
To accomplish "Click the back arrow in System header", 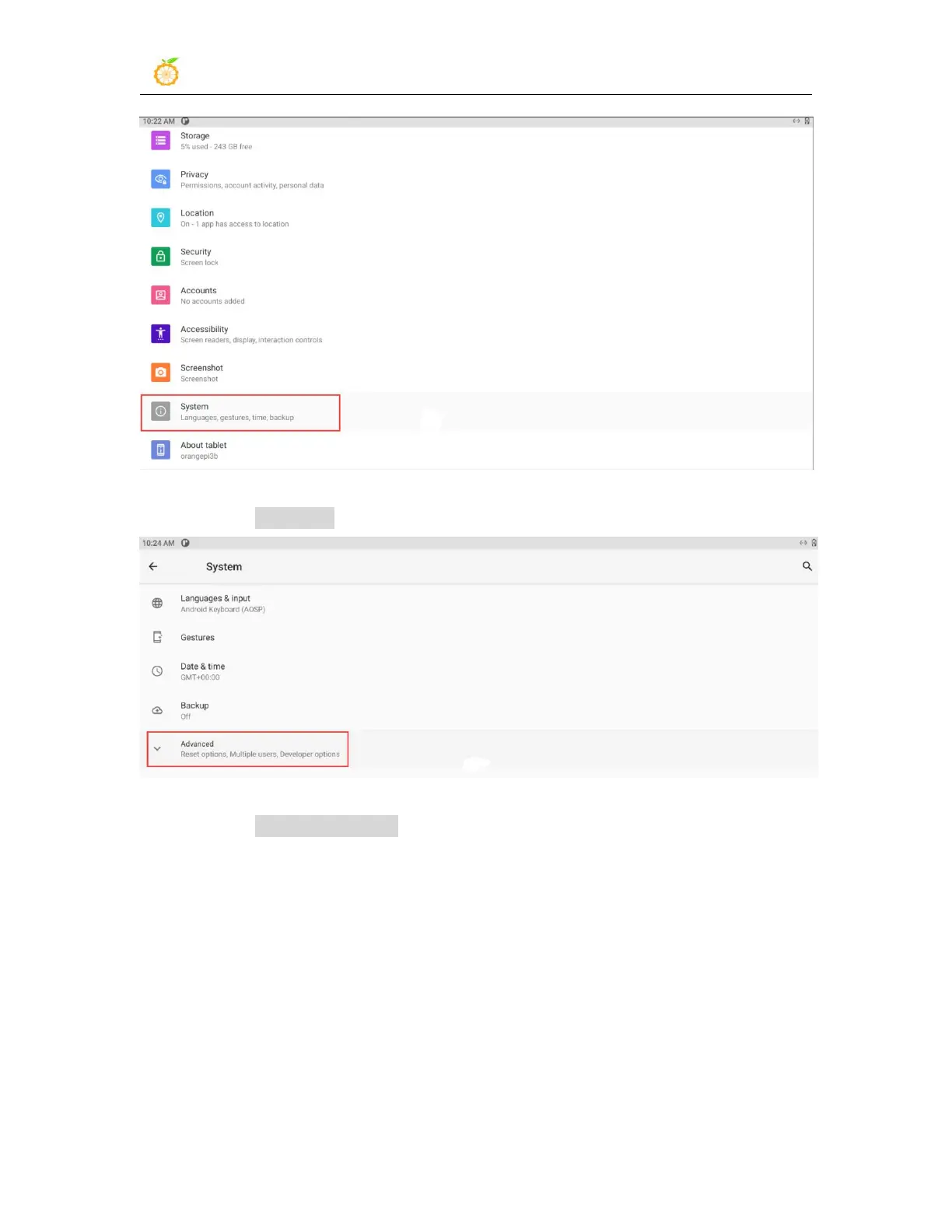I will [153, 566].
